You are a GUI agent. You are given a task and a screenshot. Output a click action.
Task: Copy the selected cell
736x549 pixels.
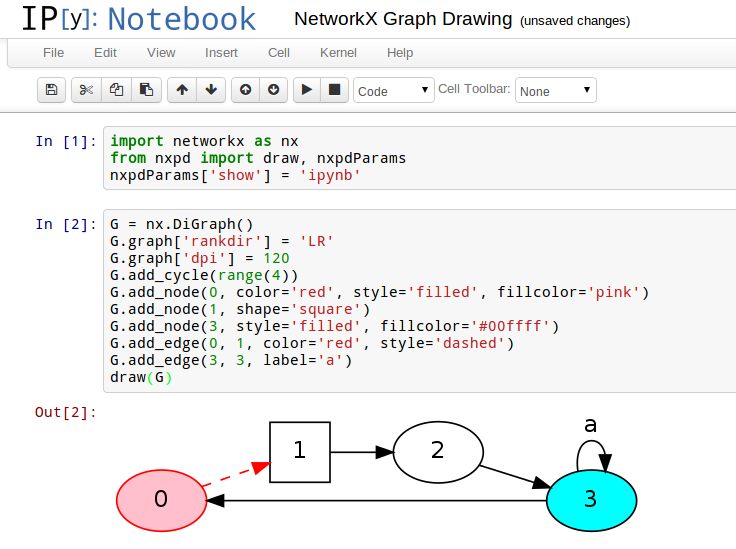point(116,90)
